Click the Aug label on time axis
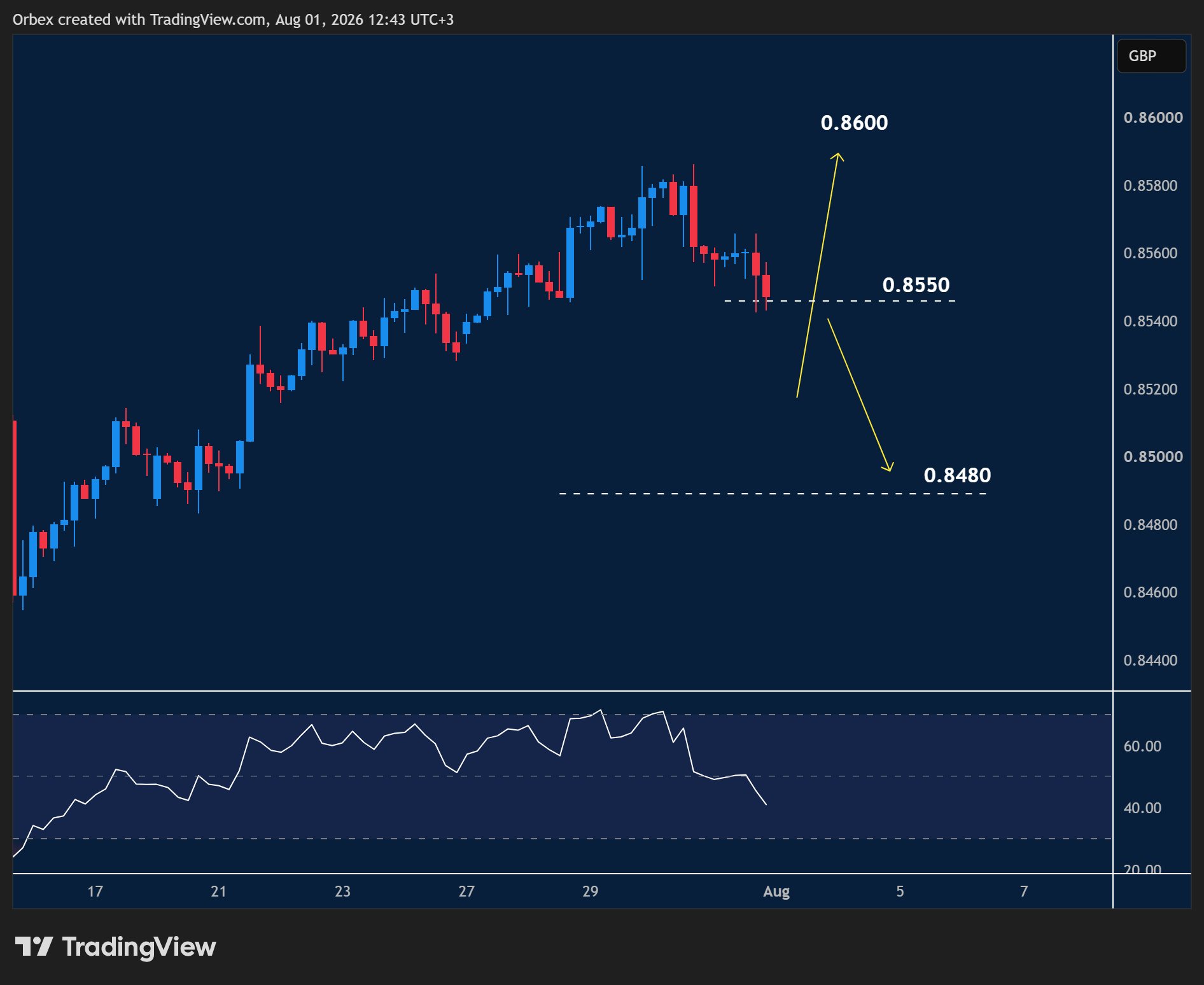The height and width of the screenshot is (985, 1204). (776, 892)
